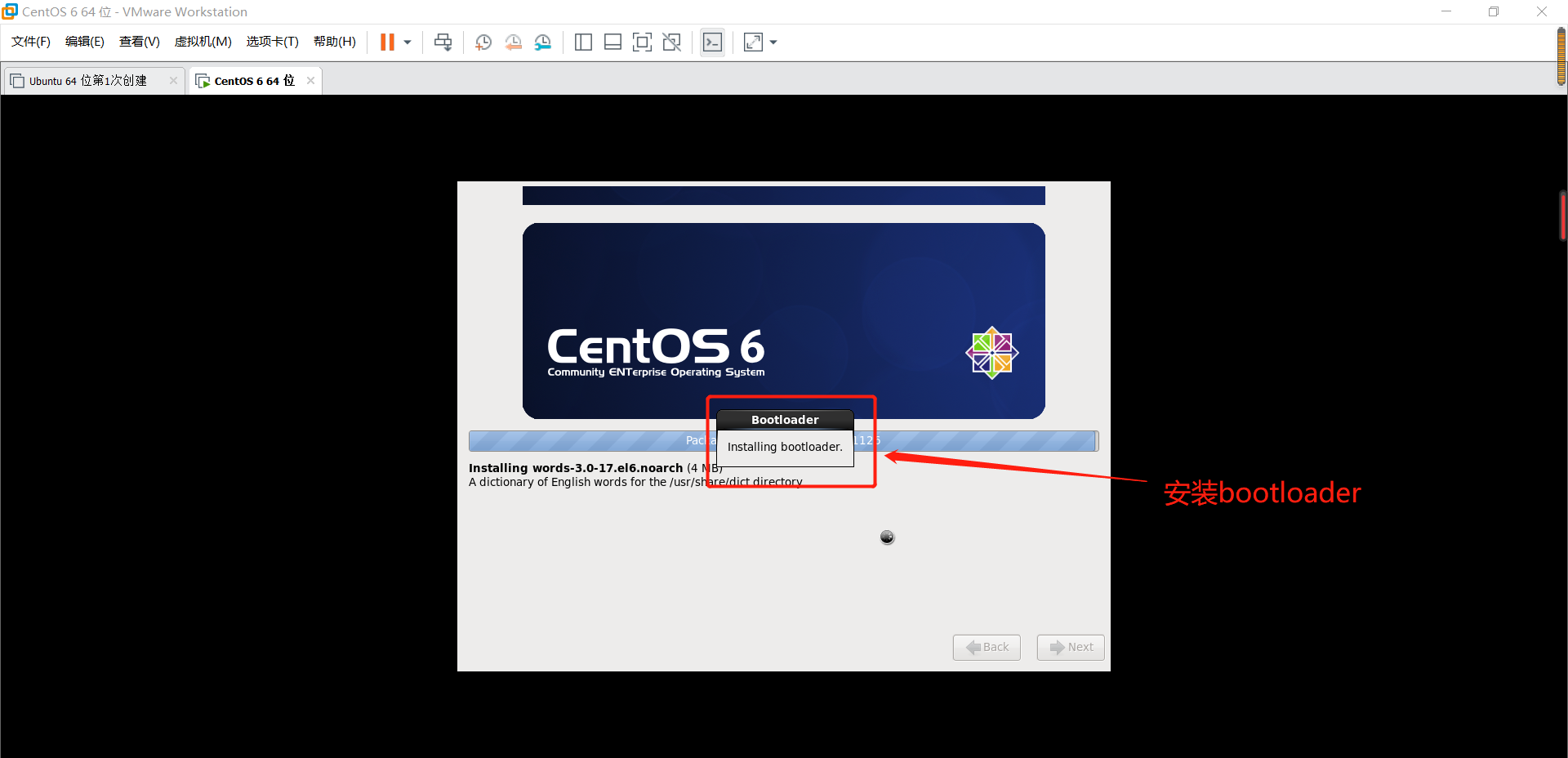Click the stretch guest display icon

(753, 42)
